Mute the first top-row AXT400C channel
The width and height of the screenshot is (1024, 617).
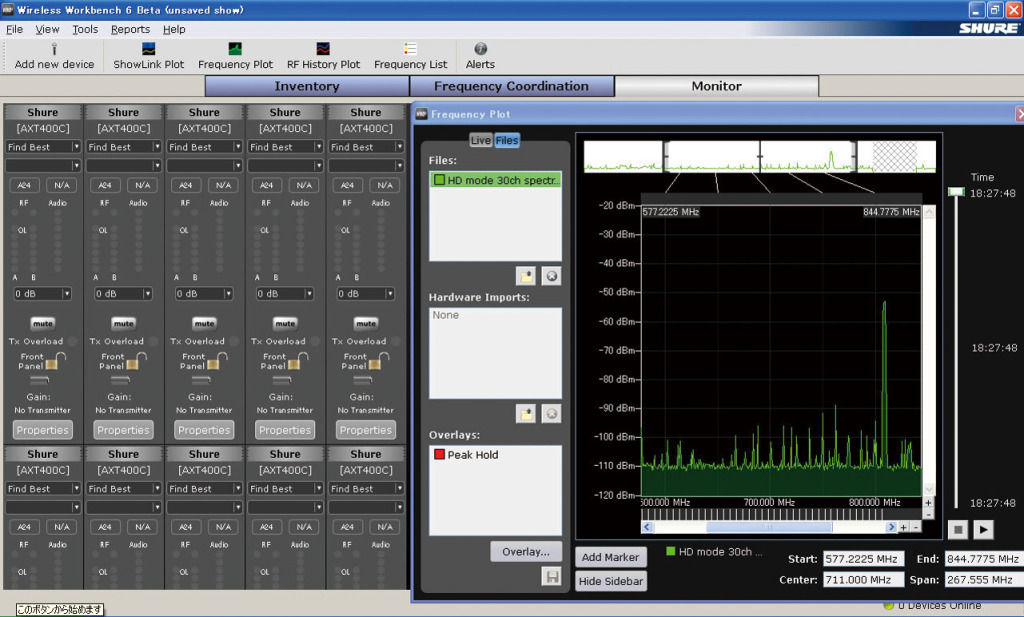(42, 323)
